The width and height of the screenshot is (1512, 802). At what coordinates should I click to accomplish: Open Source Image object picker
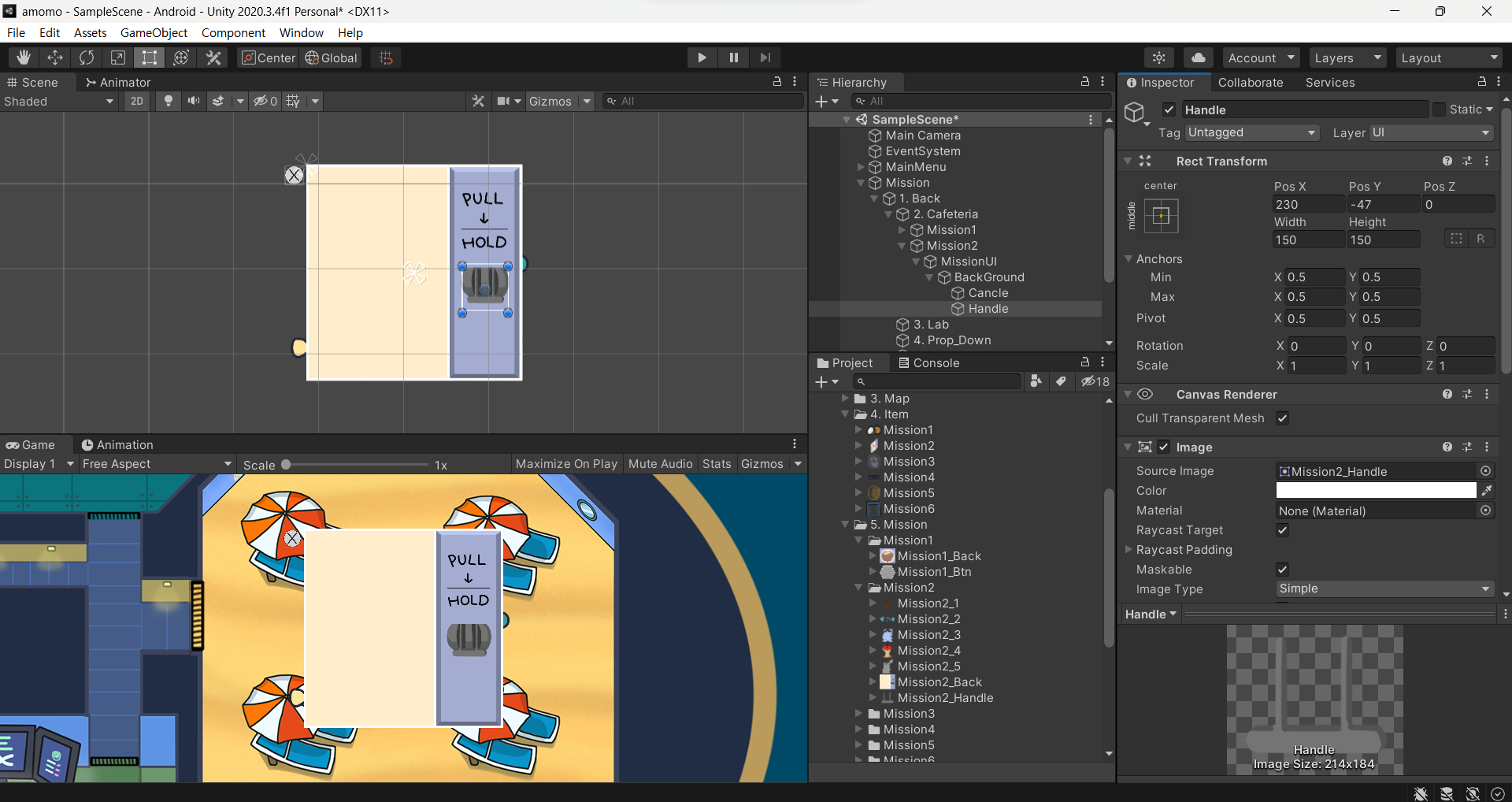click(x=1485, y=471)
